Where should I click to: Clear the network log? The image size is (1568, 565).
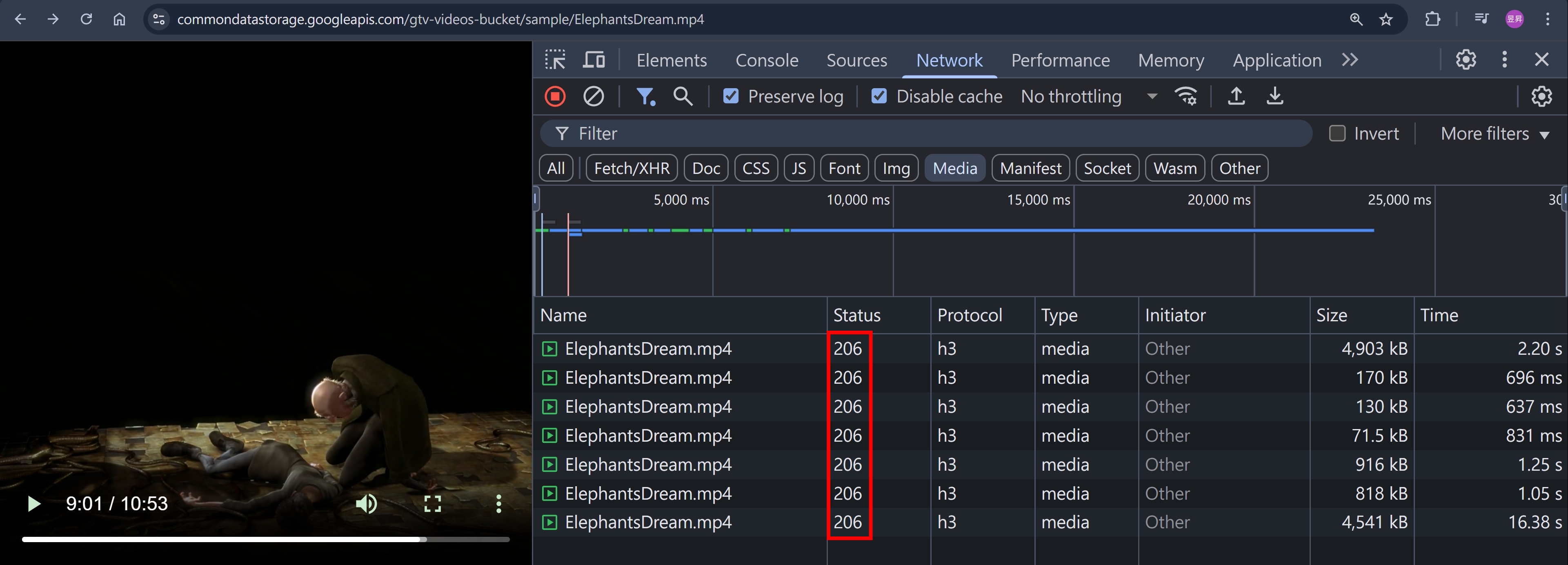click(x=594, y=96)
